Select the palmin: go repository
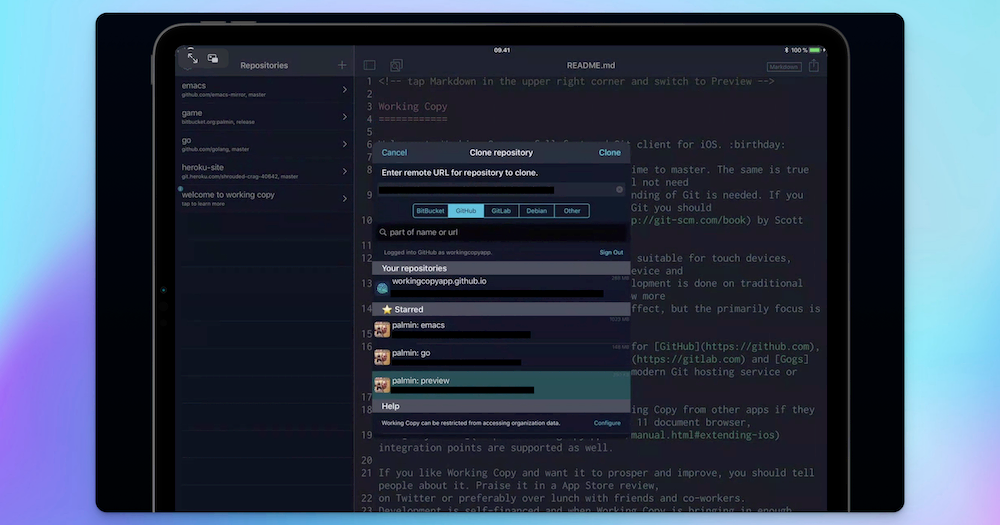This screenshot has width=1000, height=525. (501, 357)
